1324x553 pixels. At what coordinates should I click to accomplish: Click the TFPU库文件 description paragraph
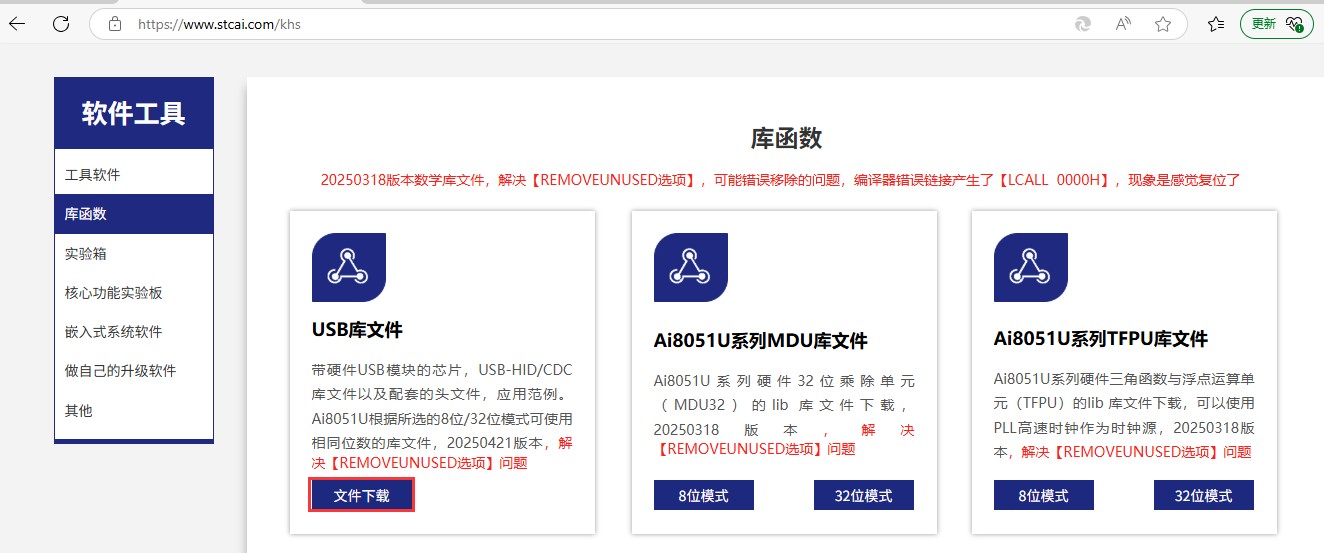(1124, 415)
